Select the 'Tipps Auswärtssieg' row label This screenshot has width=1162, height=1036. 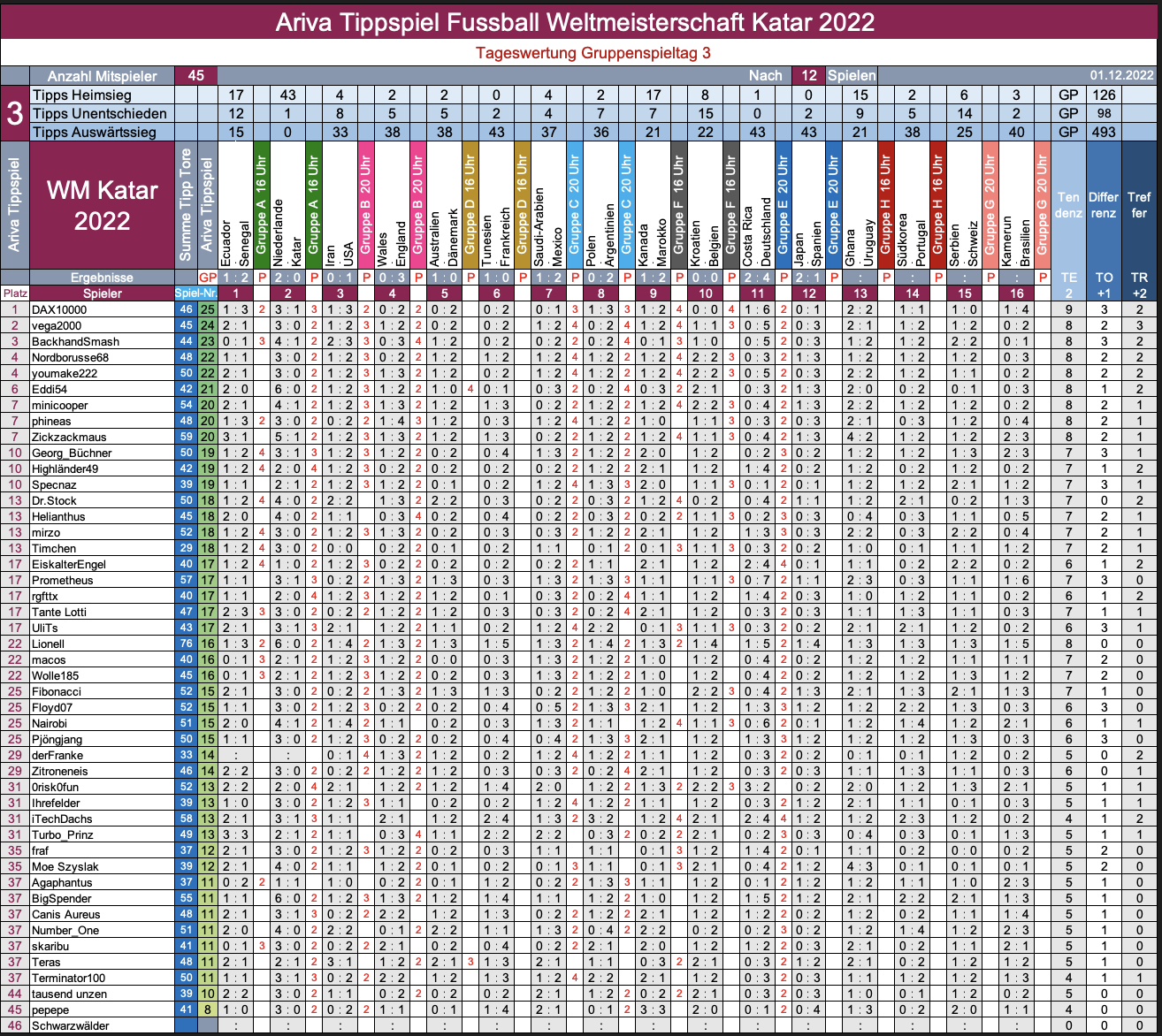click(x=94, y=133)
